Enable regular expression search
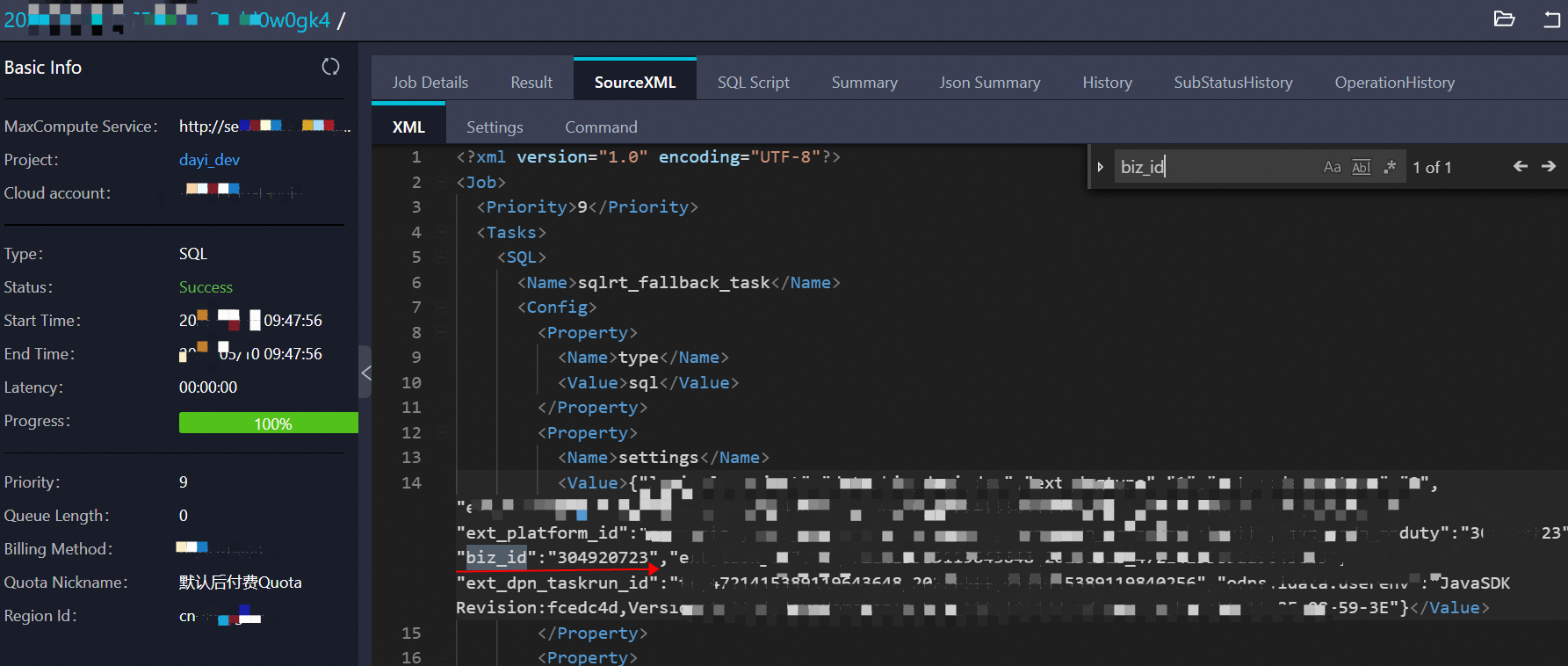1568x666 pixels. coord(1390,167)
